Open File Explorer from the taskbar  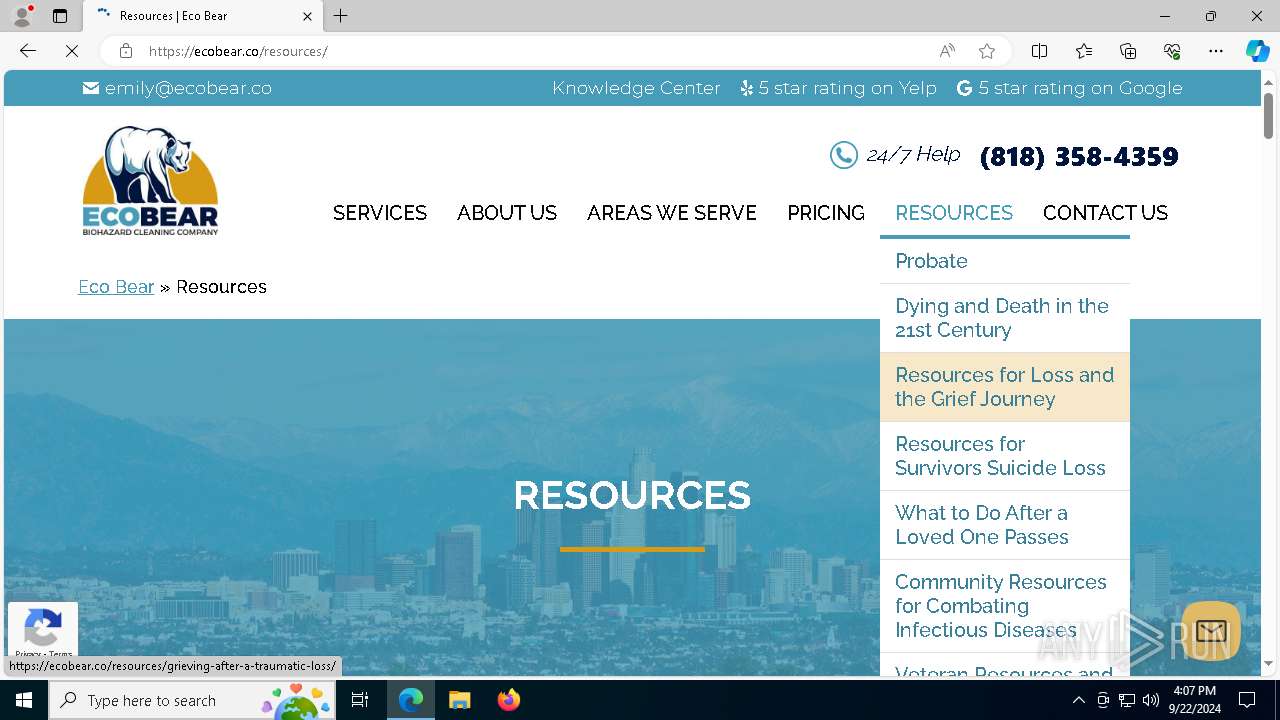(459, 700)
